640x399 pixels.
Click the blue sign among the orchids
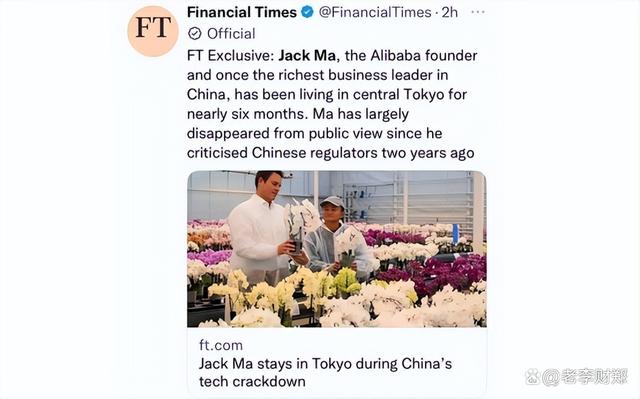(x=455, y=233)
